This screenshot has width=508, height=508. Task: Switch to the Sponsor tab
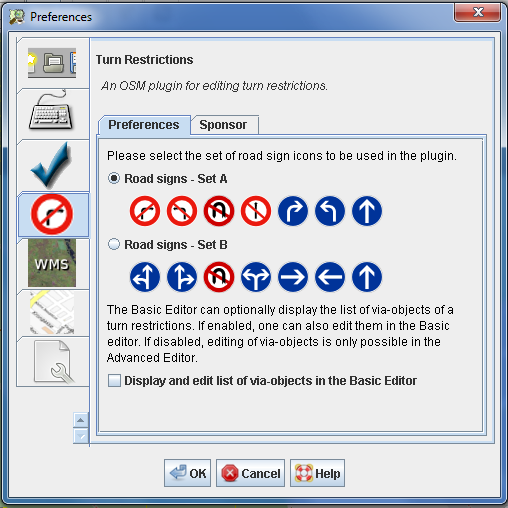coord(223,125)
